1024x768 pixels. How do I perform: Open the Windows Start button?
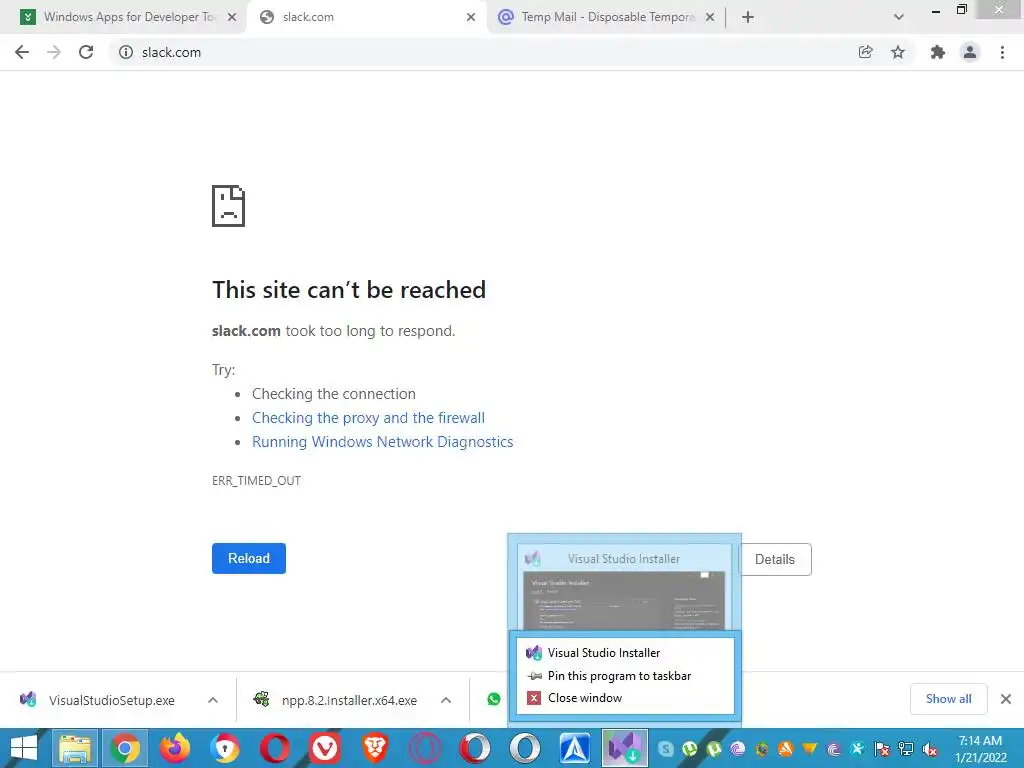click(24, 748)
